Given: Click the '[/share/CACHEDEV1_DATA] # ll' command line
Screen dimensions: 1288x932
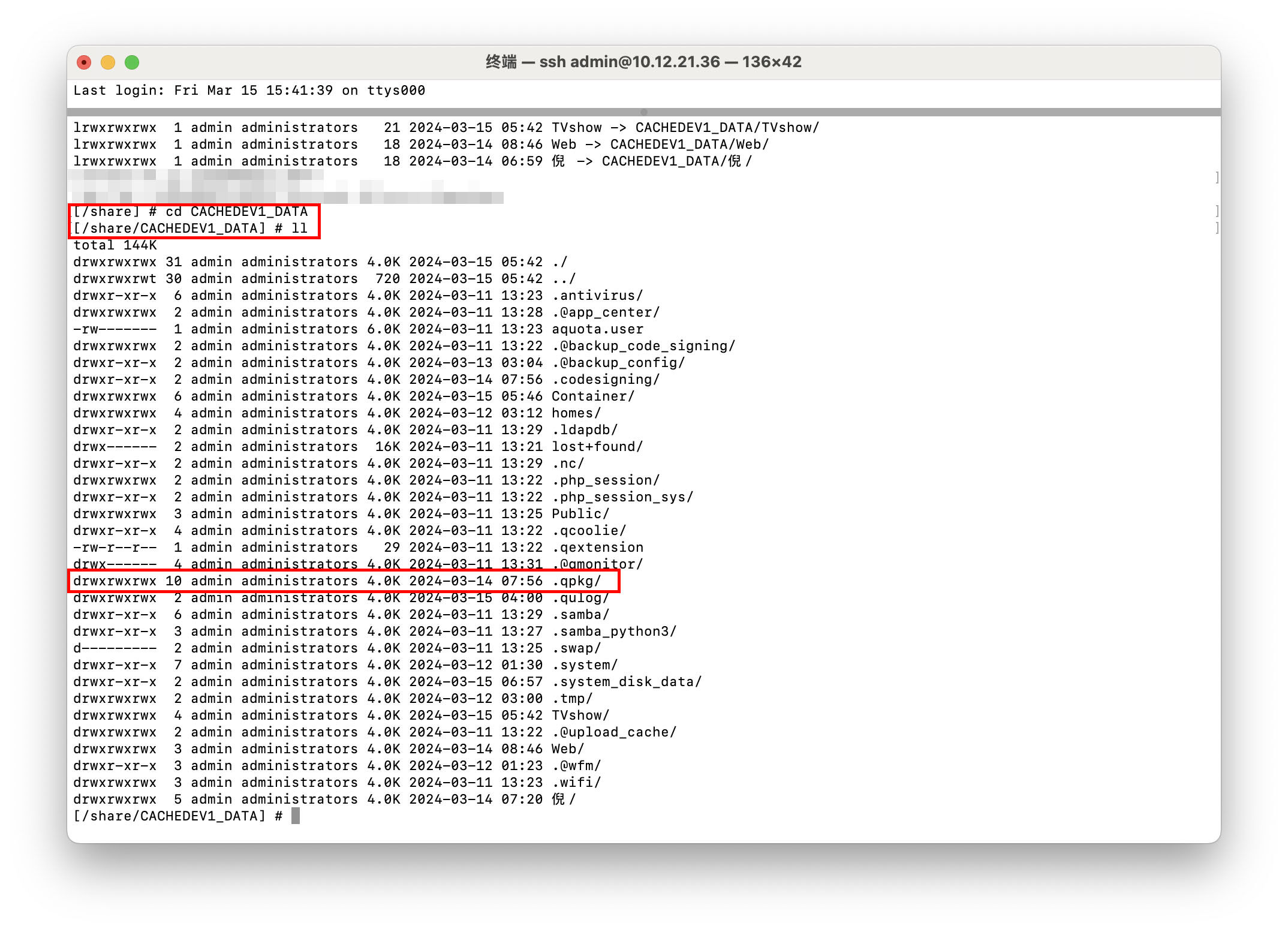Looking at the screenshot, I should pos(191,229).
